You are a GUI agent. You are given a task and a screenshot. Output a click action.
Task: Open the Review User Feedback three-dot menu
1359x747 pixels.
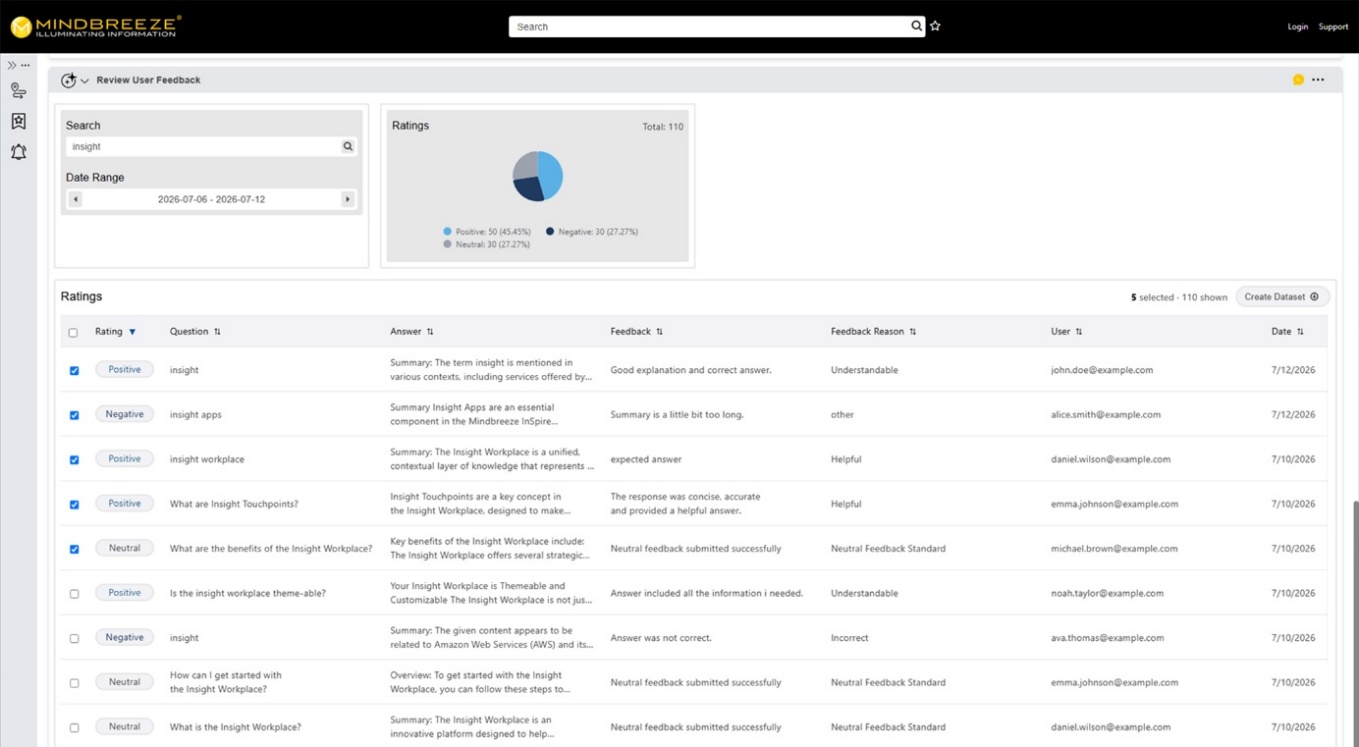[1318, 80]
